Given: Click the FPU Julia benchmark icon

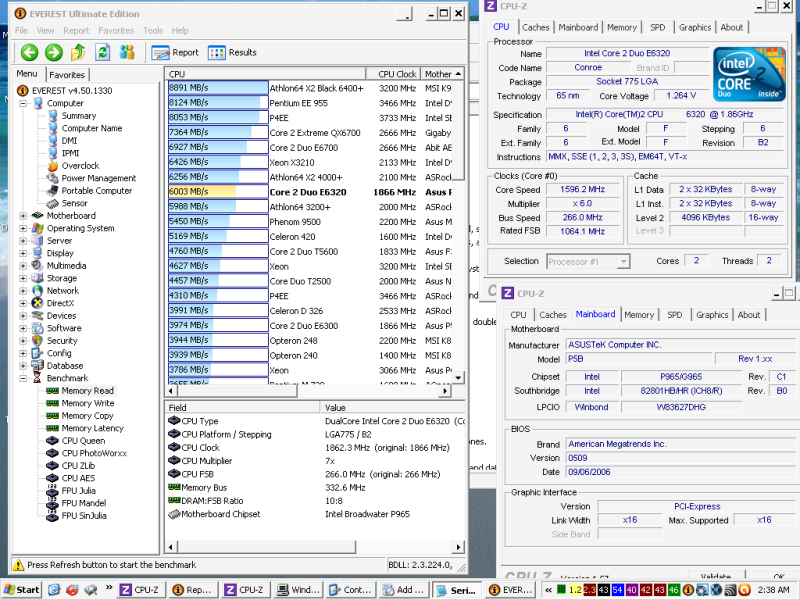Looking at the screenshot, I should point(52,491).
